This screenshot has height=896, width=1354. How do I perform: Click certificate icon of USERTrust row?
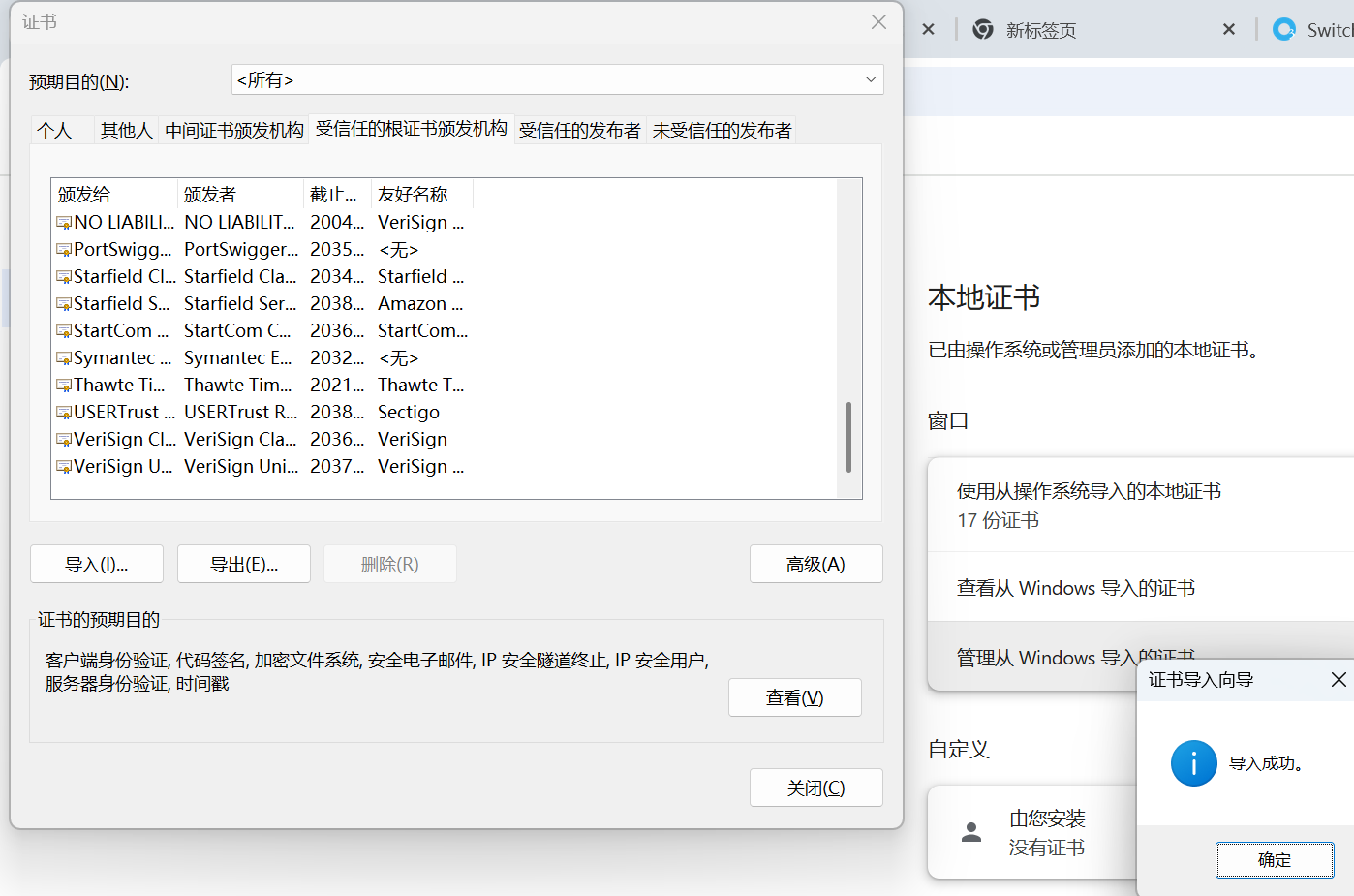[x=64, y=413]
